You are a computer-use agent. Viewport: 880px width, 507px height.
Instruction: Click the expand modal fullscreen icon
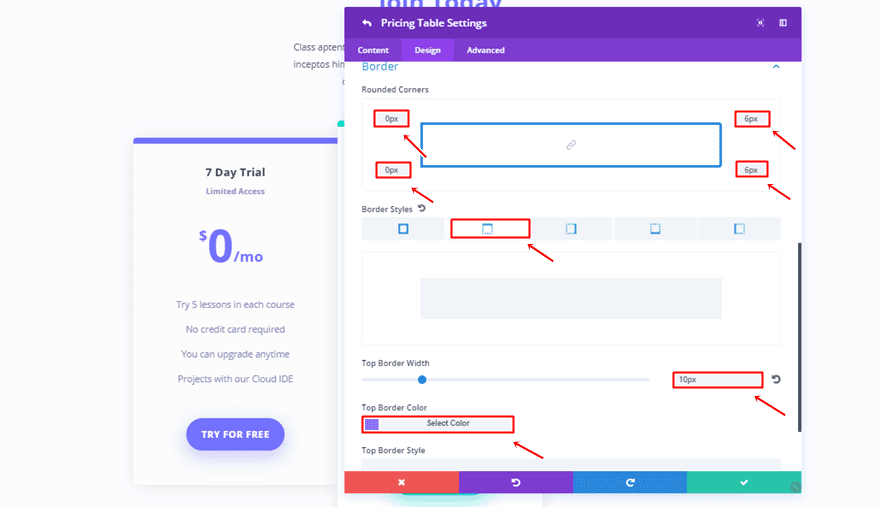click(760, 23)
